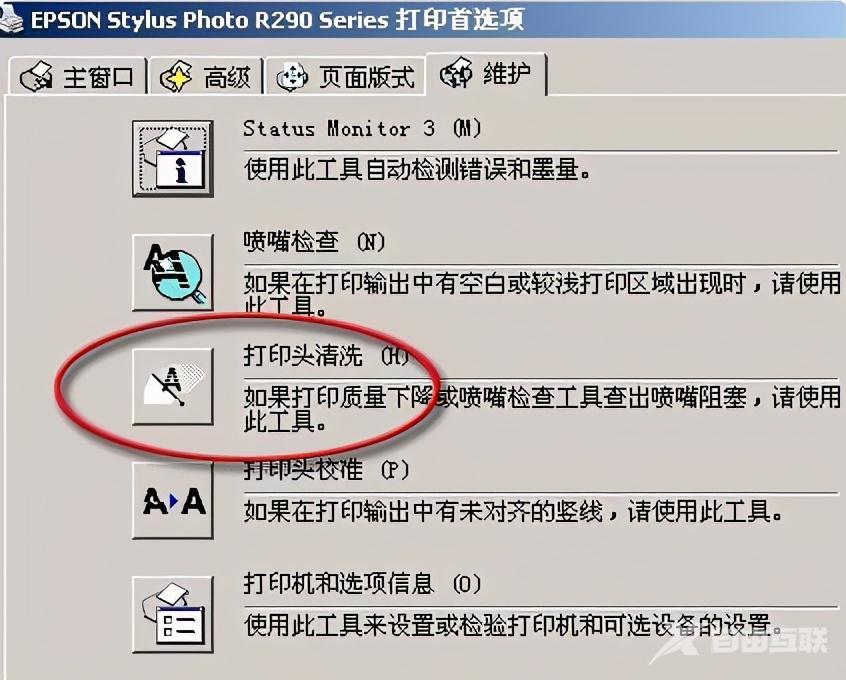
Task: Select the 维护 tab
Action: point(486,74)
